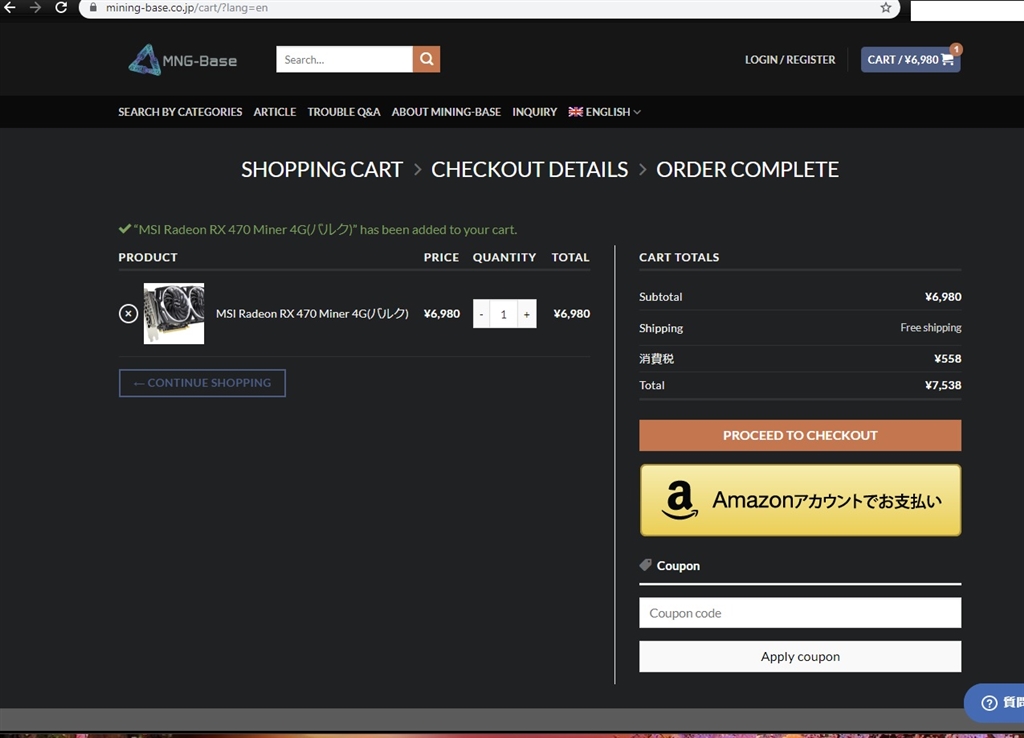Click the MNG-Base logo
The height and width of the screenshot is (738, 1024).
coord(182,60)
